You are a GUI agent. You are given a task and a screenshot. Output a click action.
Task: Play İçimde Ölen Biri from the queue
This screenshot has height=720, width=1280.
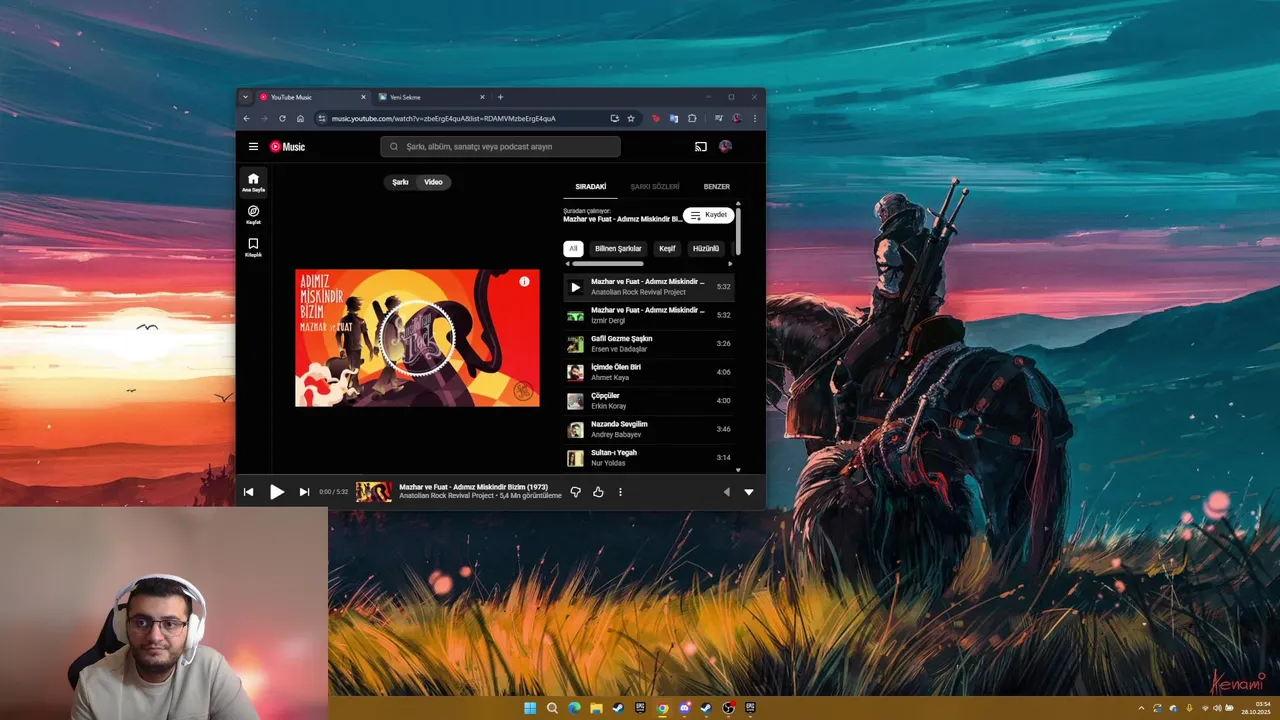tap(648, 372)
